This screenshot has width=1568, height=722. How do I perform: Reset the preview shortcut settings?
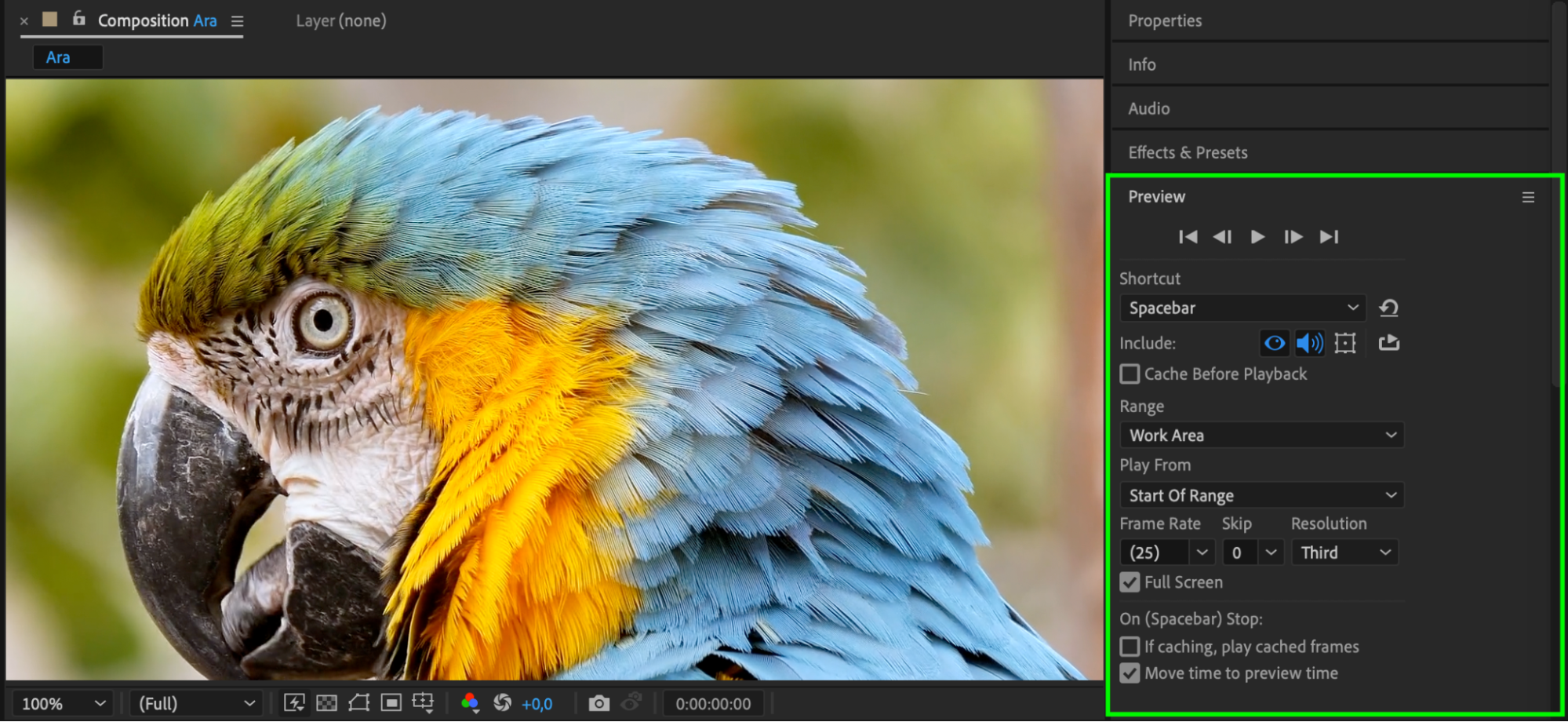pos(1388,308)
